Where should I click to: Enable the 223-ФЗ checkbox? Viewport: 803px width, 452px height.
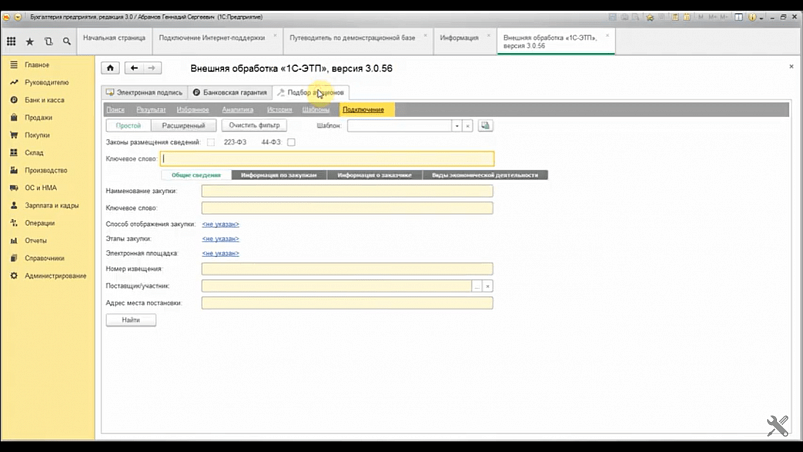point(211,142)
